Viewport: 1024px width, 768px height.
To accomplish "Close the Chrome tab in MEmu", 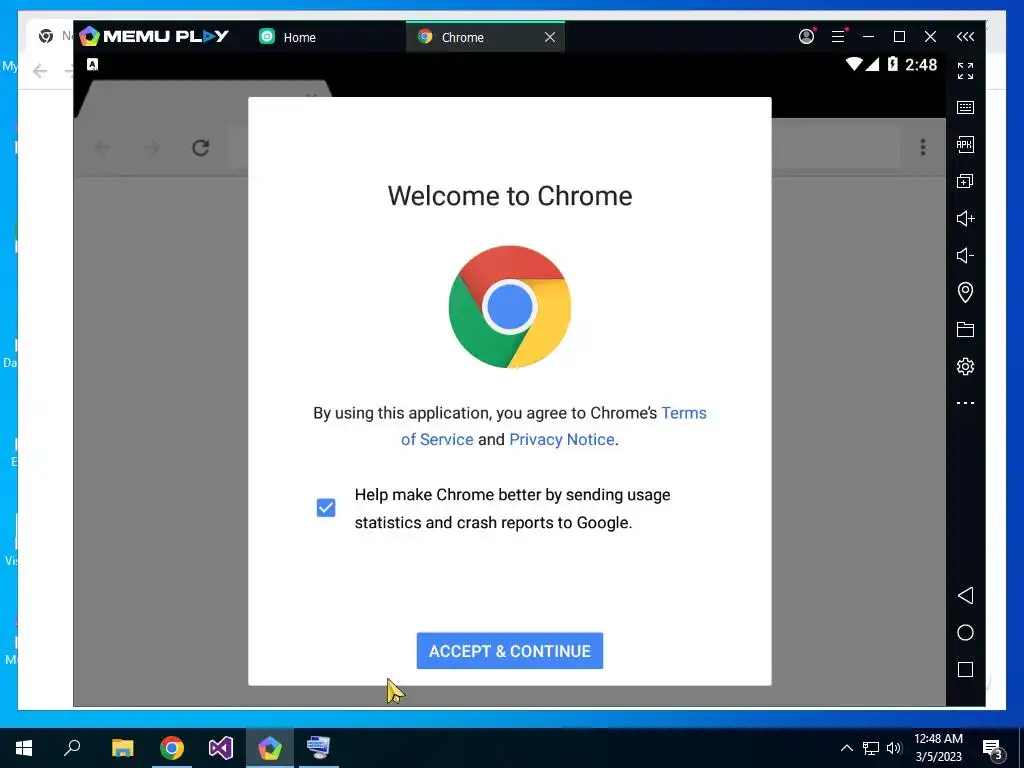I will [x=550, y=37].
